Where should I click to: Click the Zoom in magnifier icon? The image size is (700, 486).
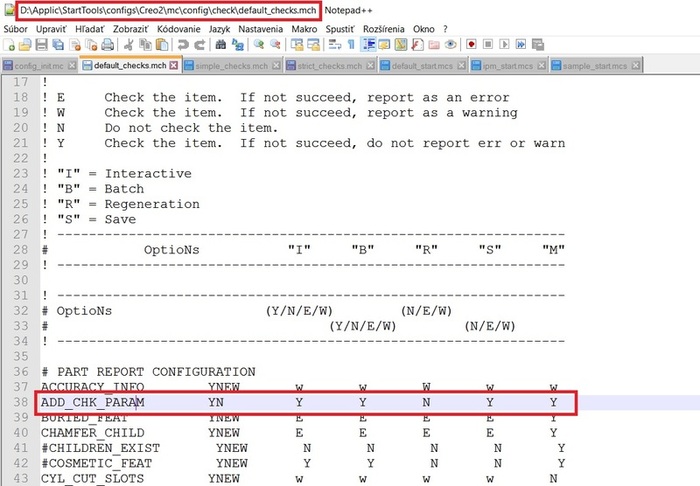click(x=258, y=45)
